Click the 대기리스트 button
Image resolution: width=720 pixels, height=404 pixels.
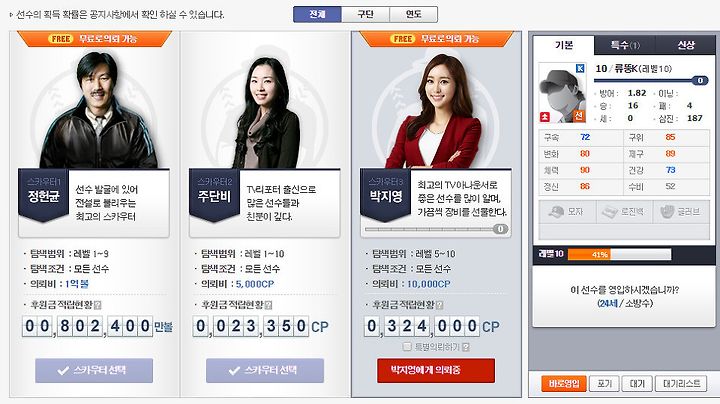click(x=681, y=383)
